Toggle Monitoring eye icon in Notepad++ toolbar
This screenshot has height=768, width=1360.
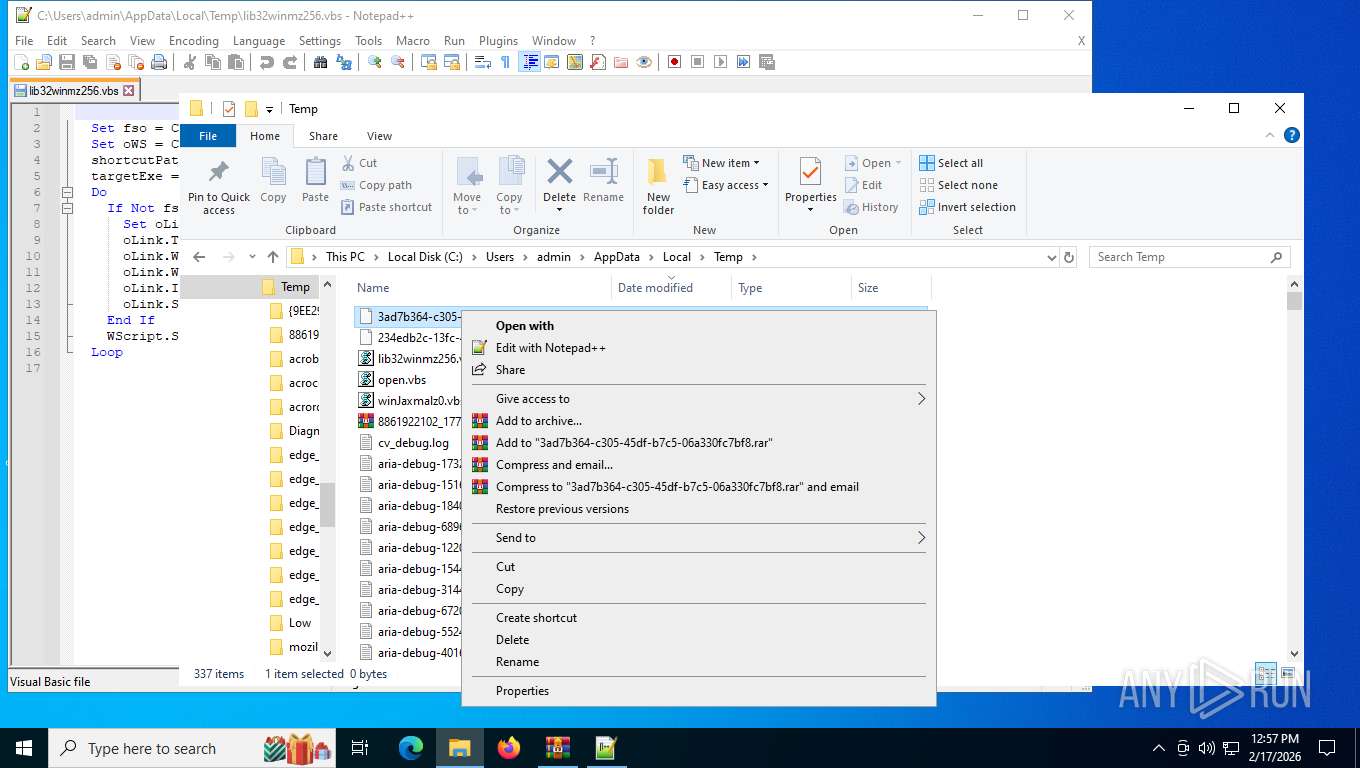[644, 62]
